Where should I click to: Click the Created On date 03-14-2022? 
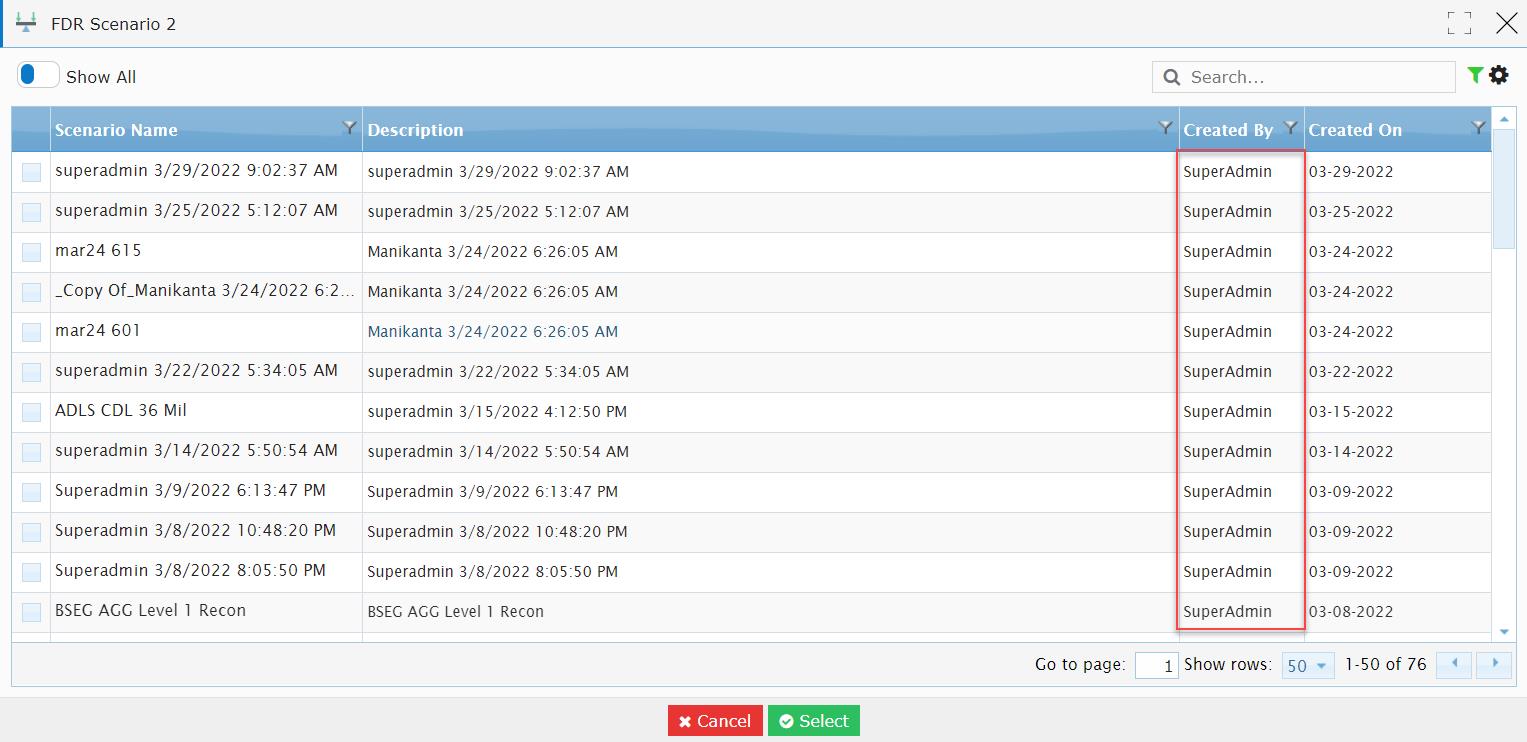1351,451
